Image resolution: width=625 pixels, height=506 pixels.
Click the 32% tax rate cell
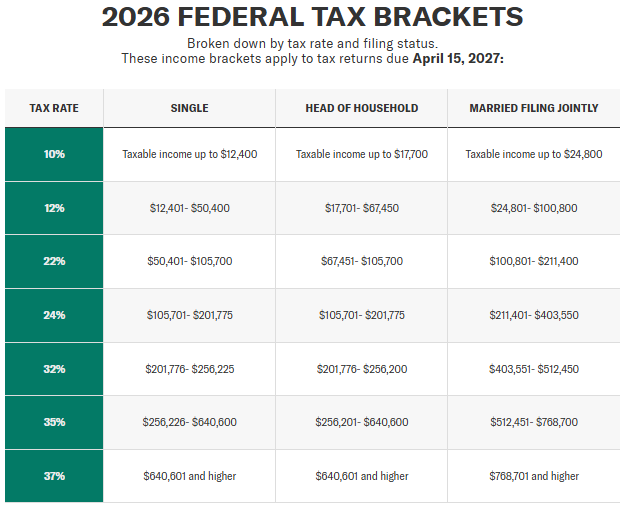(54, 369)
